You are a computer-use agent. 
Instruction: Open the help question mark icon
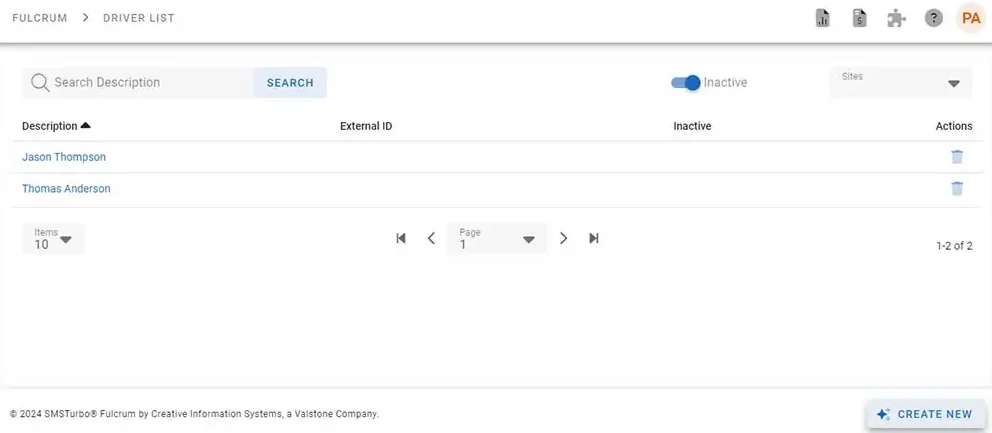933,18
